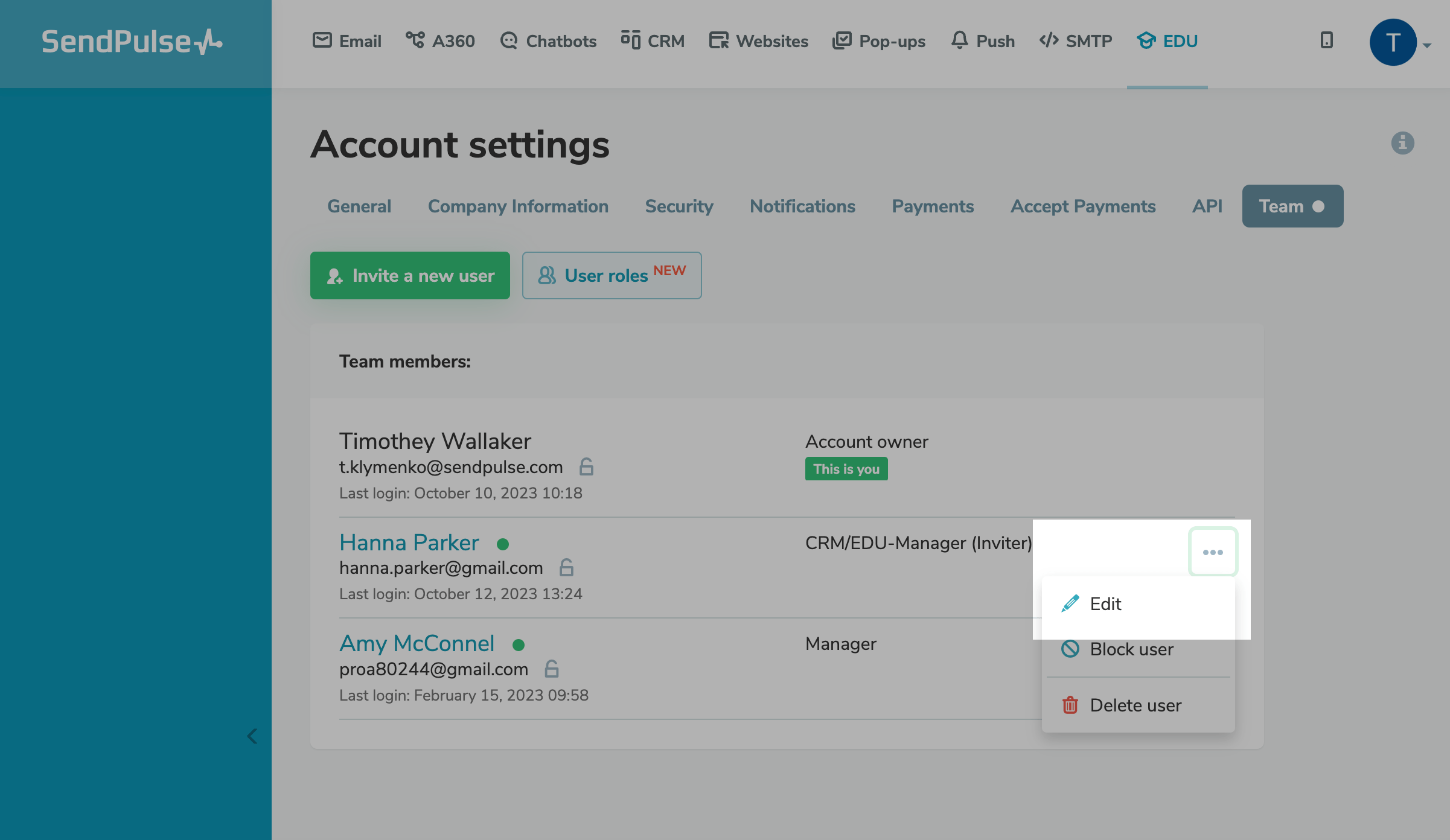
Task: Click the info icon near Account settings
Action: point(1402,143)
